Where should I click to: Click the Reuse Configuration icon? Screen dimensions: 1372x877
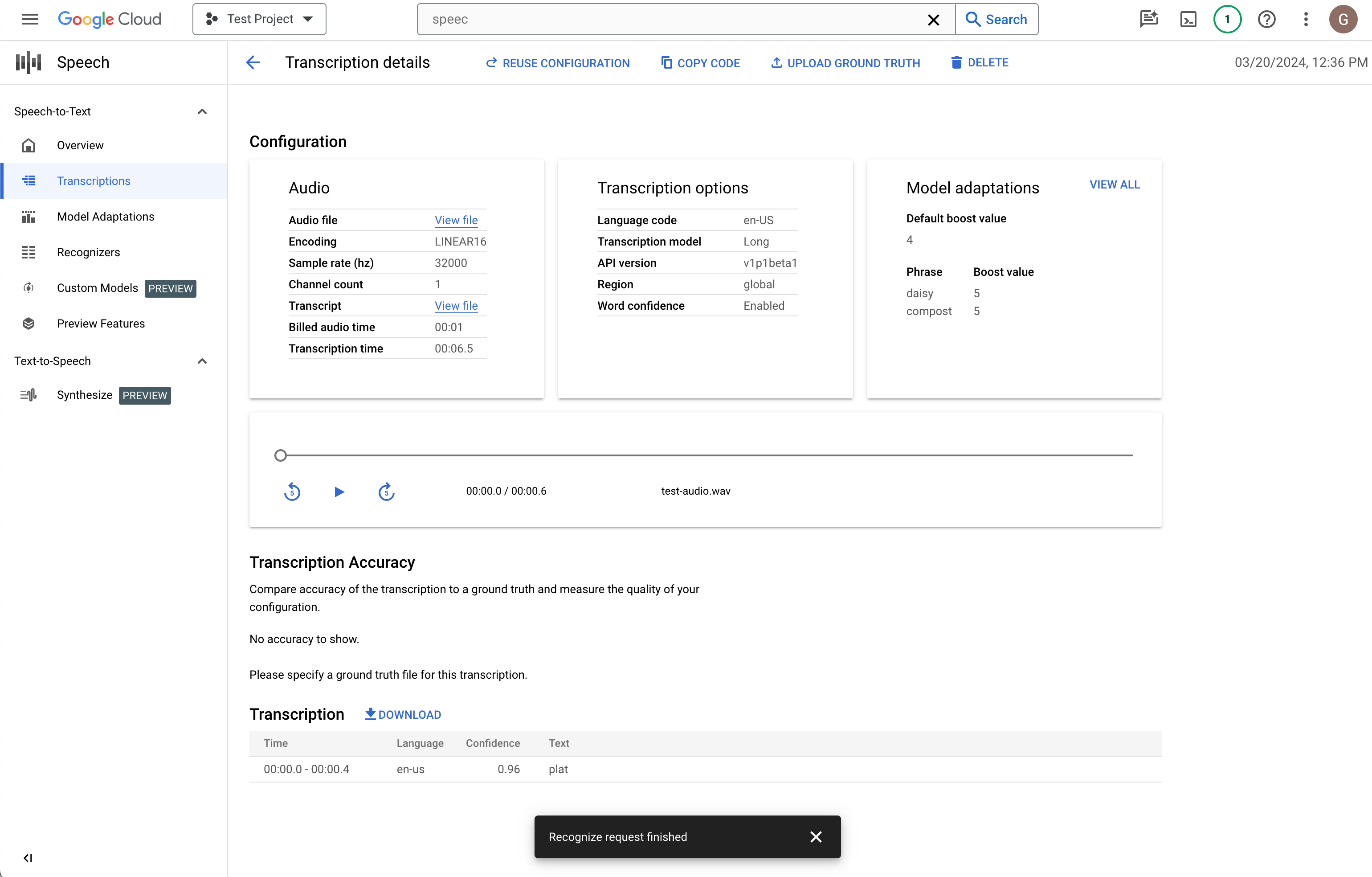tap(492, 63)
